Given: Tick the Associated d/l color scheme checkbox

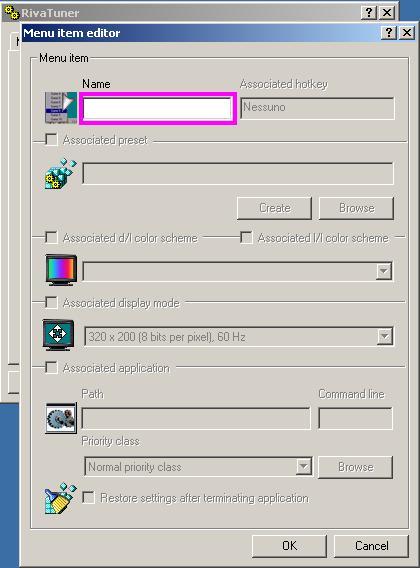Looking at the screenshot, I should tap(51, 238).
